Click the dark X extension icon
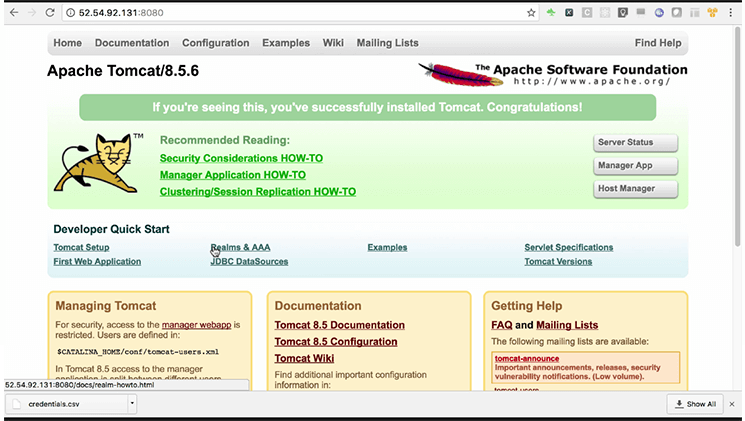Image resolution: width=745 pixels, height=421 pixels. point(569,13)
